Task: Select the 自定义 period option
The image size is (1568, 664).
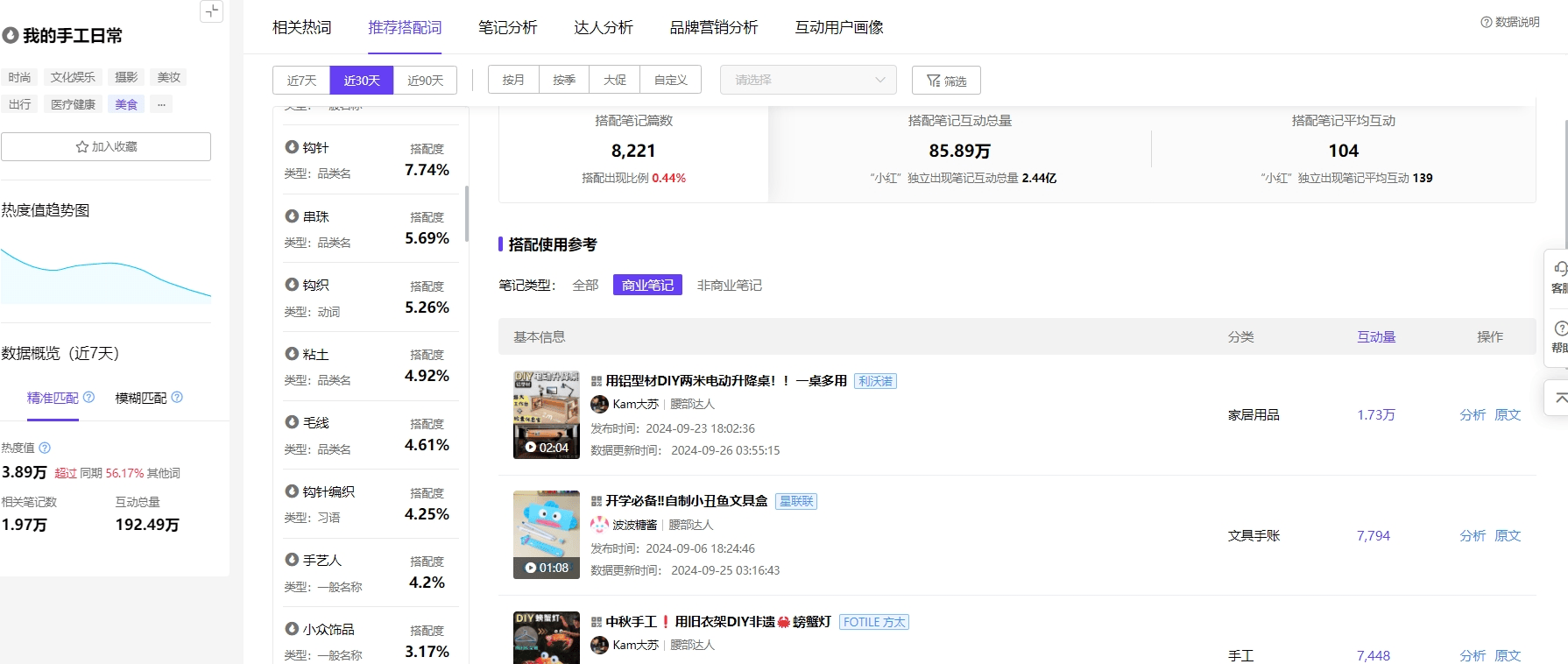Action: tap(671, 81)
